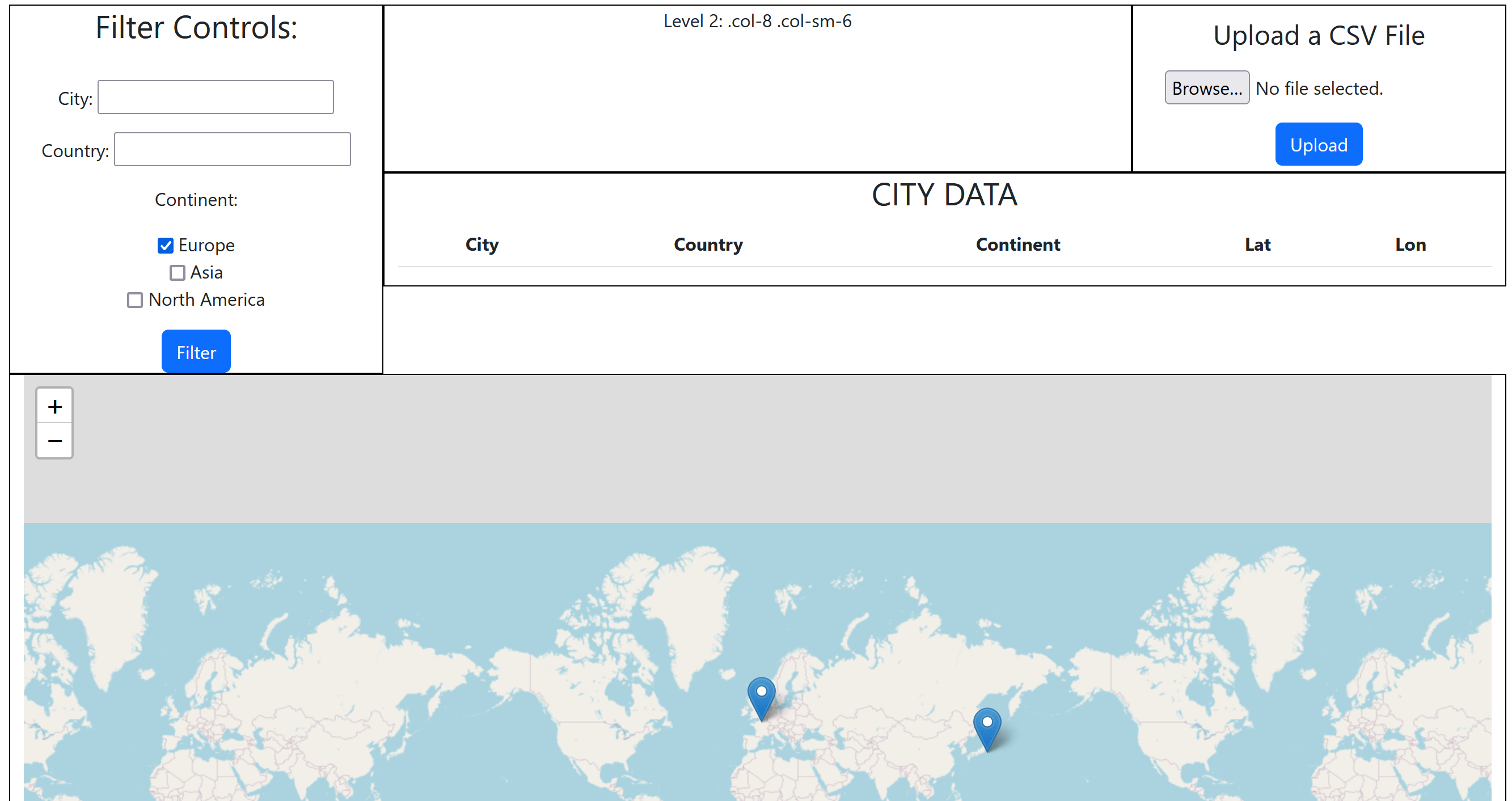Click the Continent column header
The width and height of the screenshot is (1512, 801).
[1018, 244]
